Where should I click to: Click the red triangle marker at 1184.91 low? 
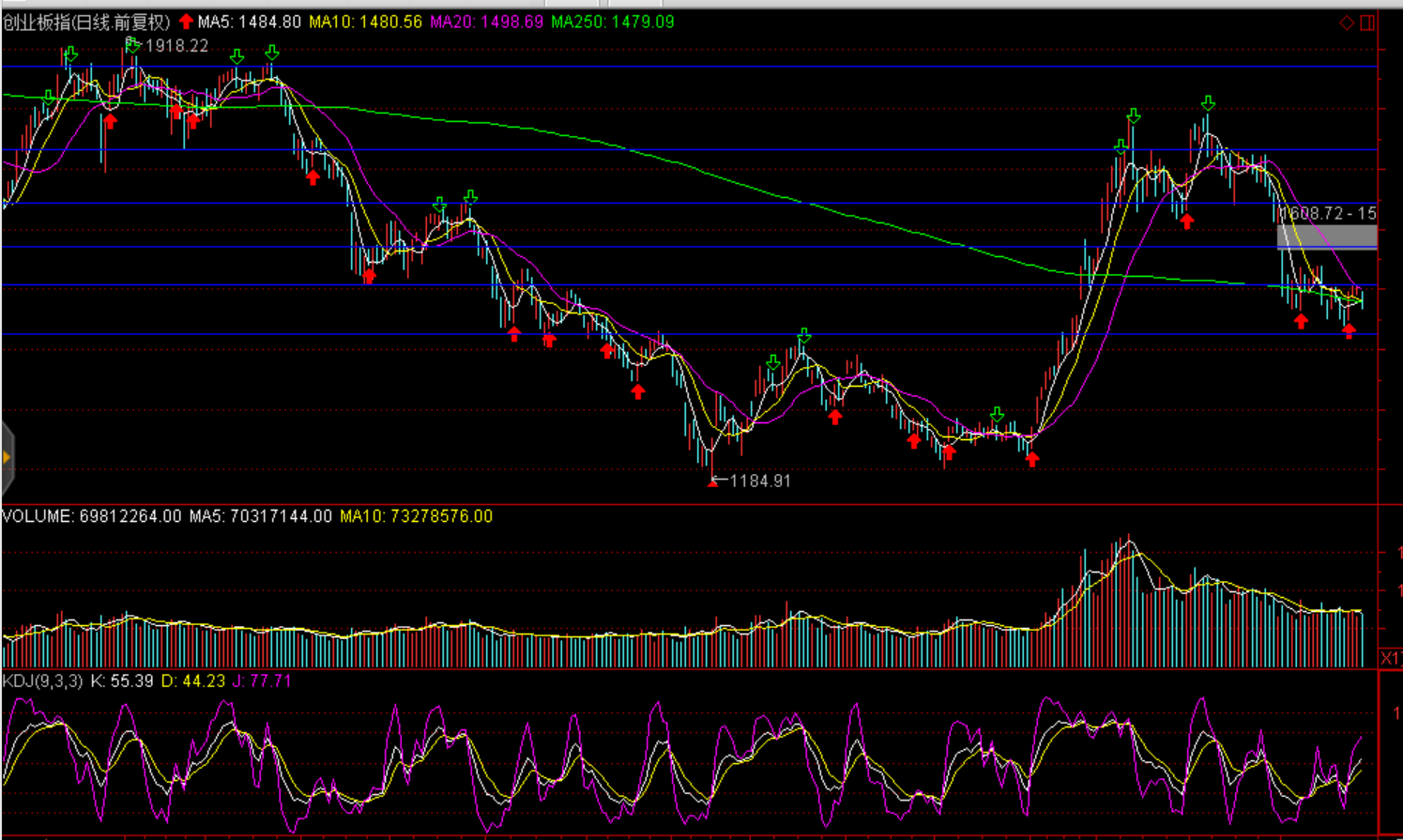pyautogui.click(x=712, y=481)
